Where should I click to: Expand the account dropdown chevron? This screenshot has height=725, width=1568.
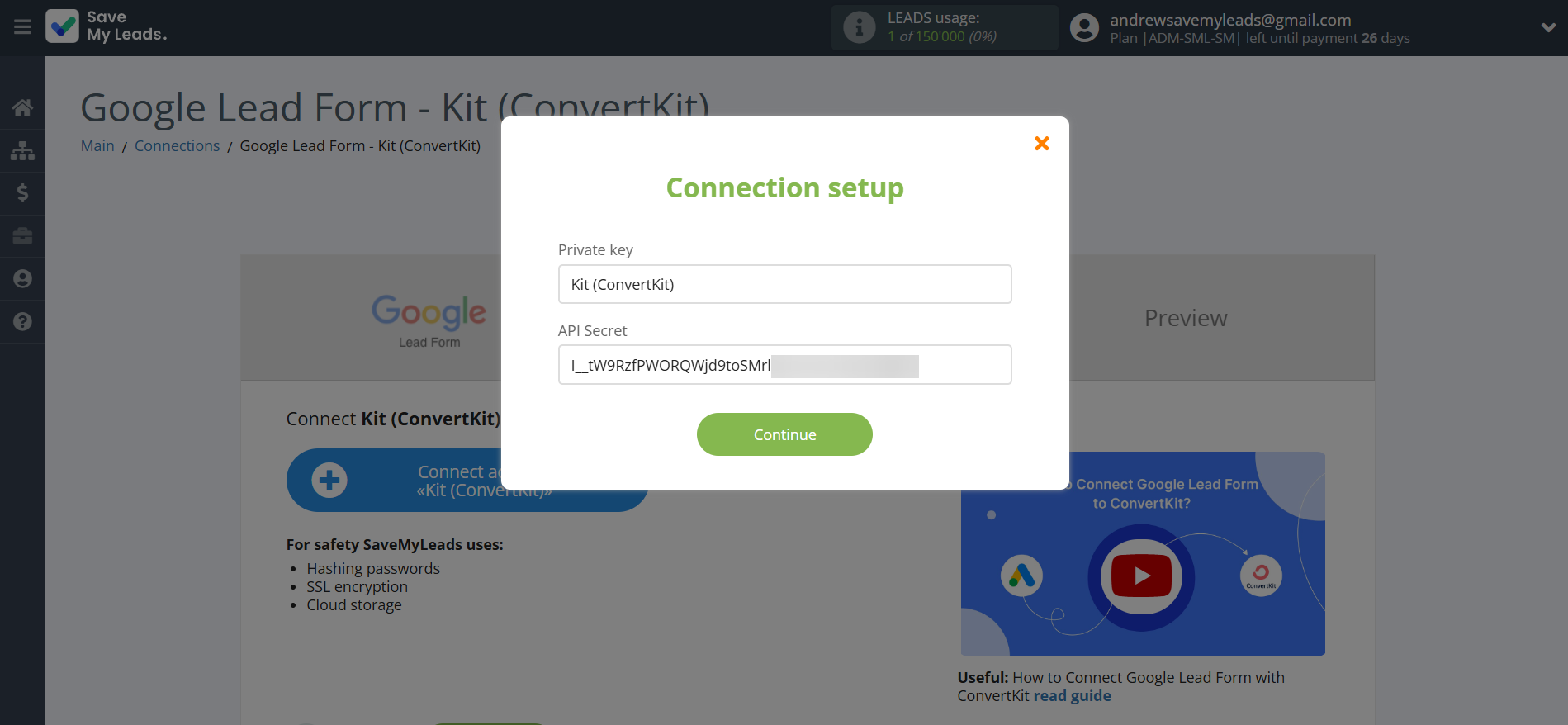1548,27
